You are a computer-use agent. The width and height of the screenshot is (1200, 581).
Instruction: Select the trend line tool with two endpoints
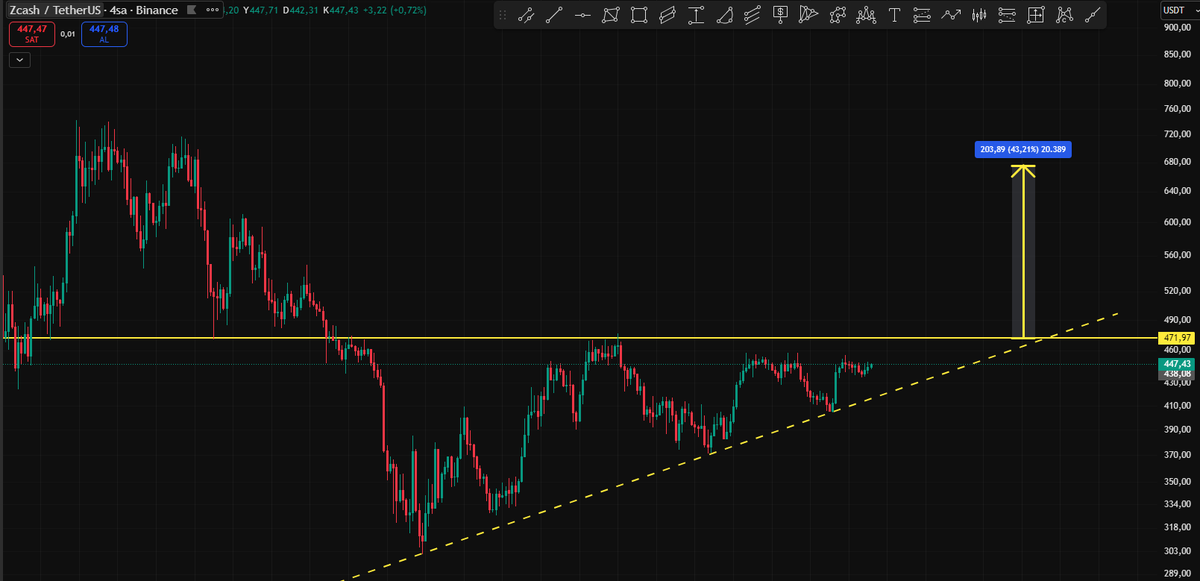554,15
